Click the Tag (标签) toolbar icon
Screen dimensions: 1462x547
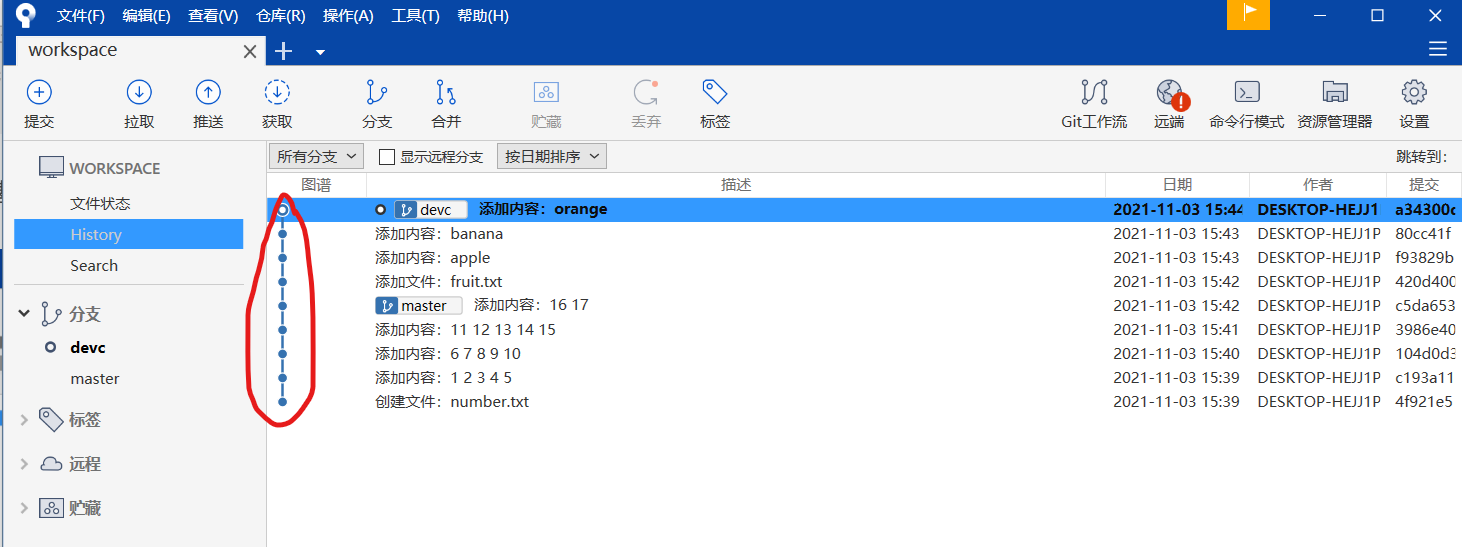[714, 93]
